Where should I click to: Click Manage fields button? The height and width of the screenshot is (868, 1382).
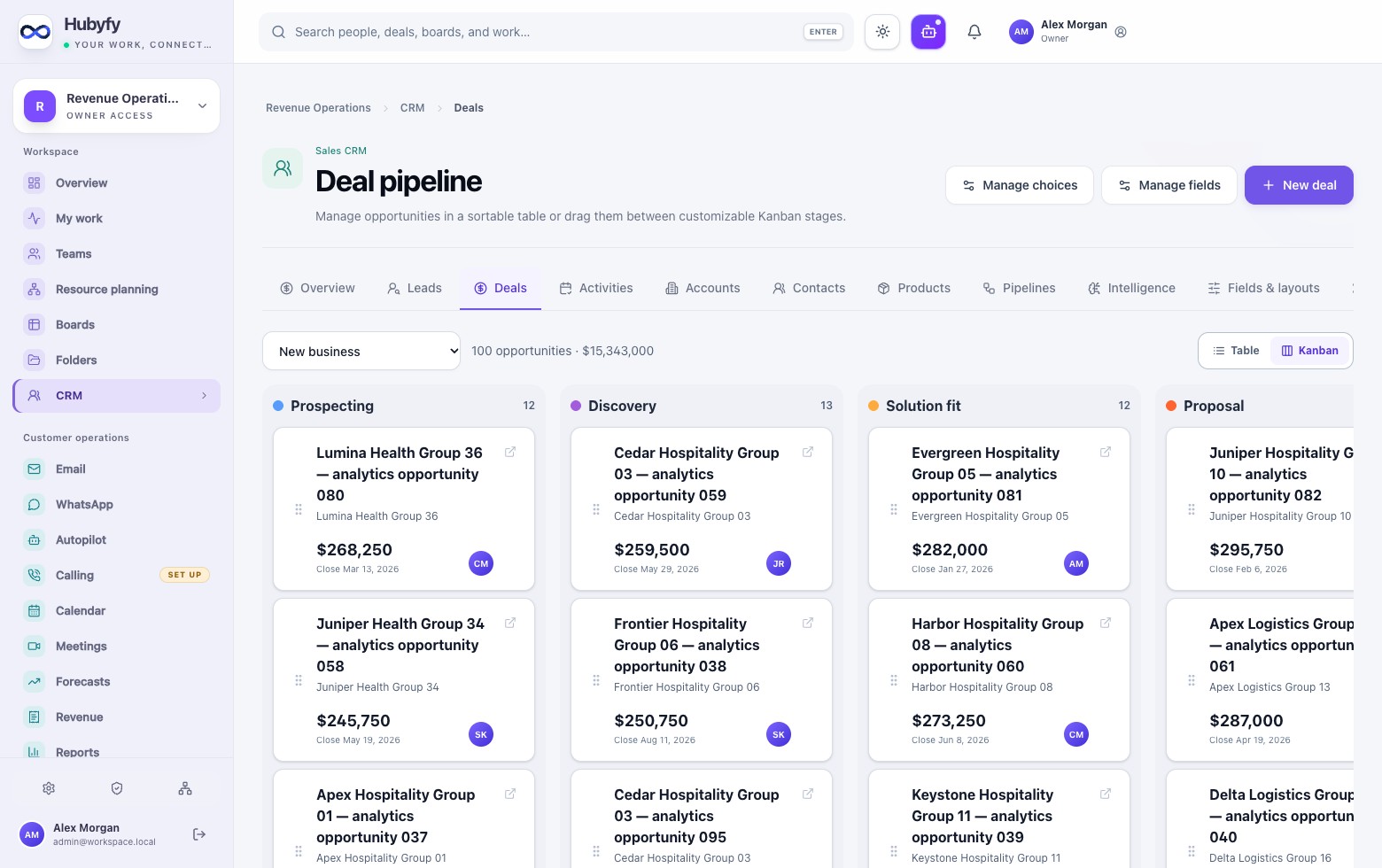[x=1169, y=185]
